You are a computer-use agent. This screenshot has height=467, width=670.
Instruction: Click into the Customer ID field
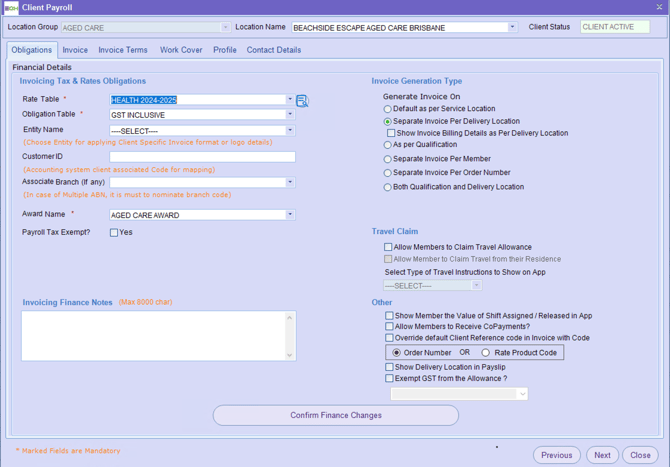(202, 157)
